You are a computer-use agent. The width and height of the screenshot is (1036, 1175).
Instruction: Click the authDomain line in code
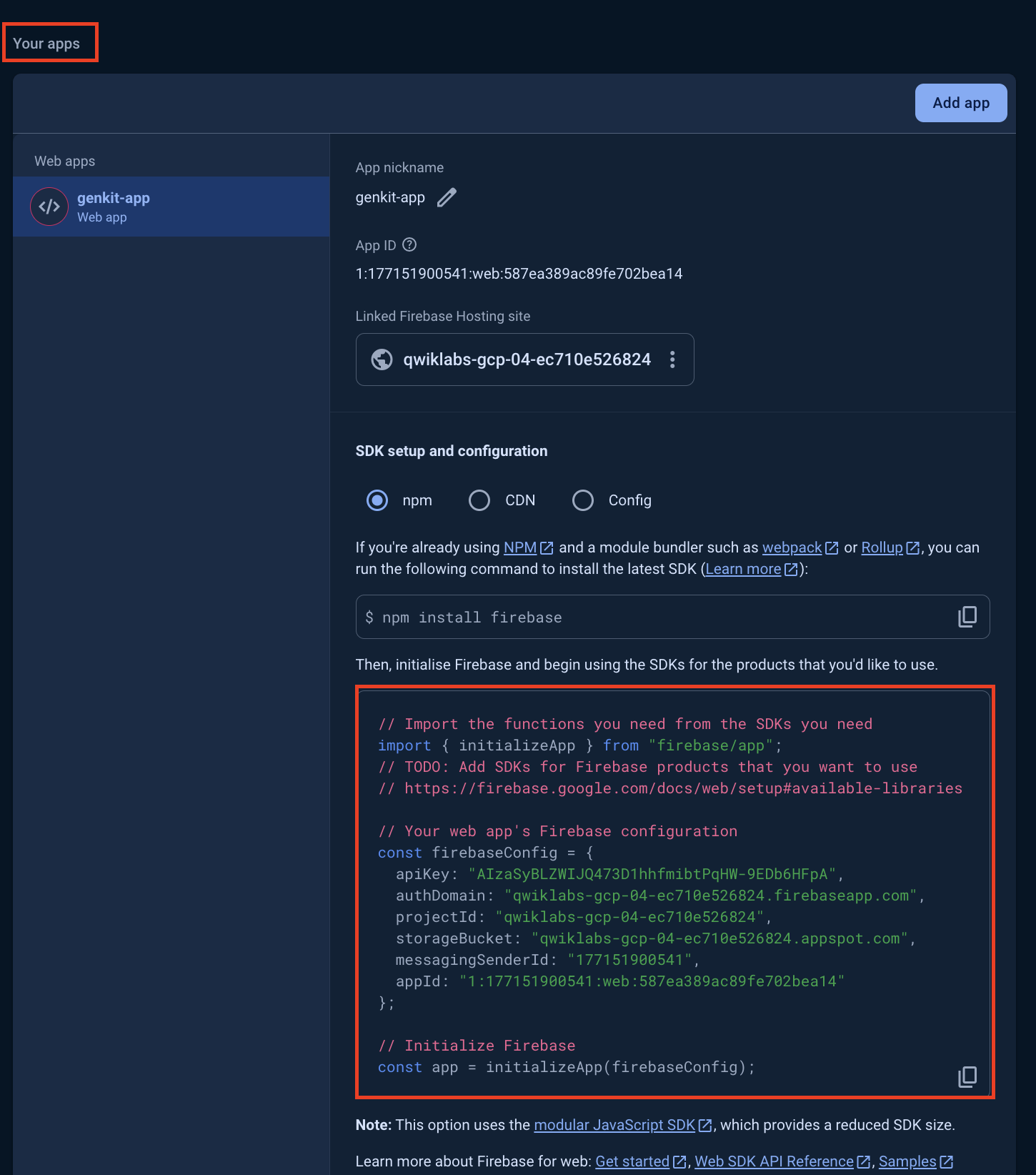click(660, 896)
